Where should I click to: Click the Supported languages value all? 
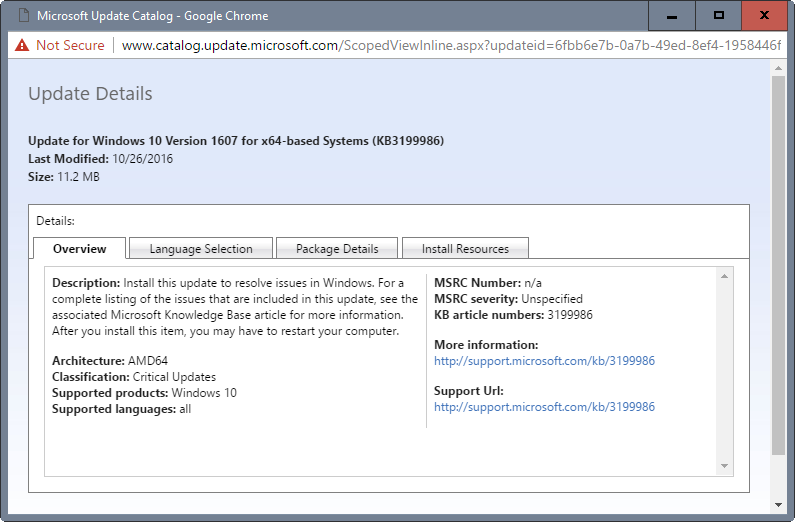(185, 409)
